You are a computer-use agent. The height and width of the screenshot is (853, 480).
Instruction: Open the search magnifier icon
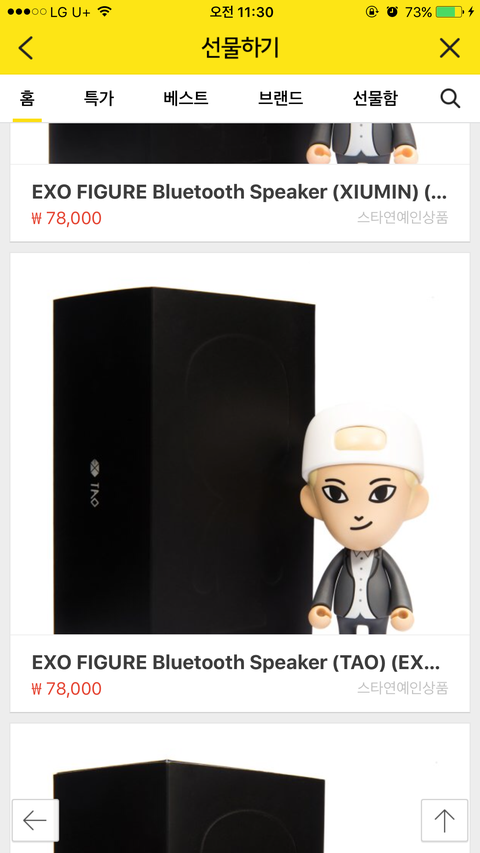point(450,99)
